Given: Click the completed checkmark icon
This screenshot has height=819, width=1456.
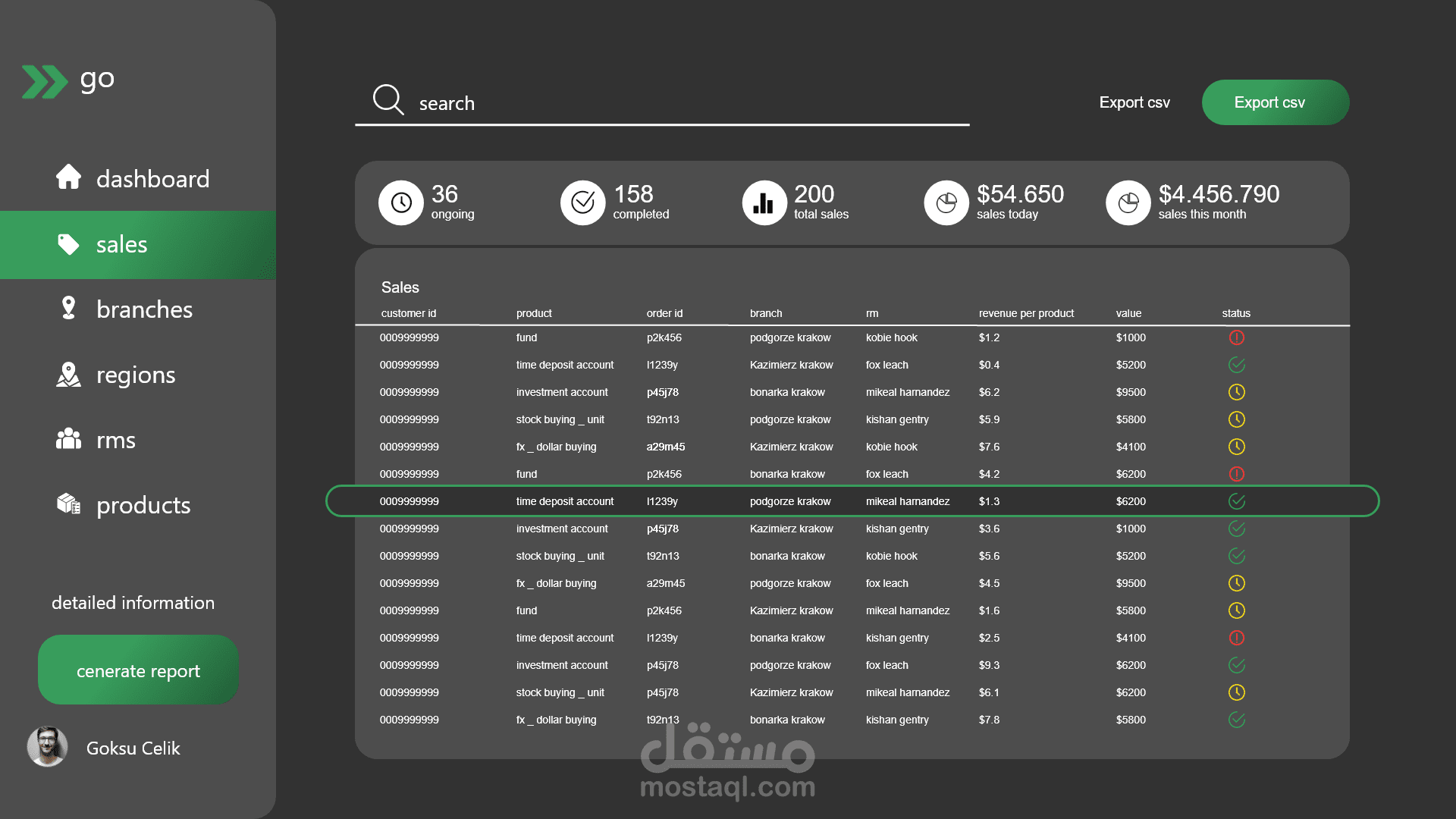Looking at the screenshot, I should (582, 202).
